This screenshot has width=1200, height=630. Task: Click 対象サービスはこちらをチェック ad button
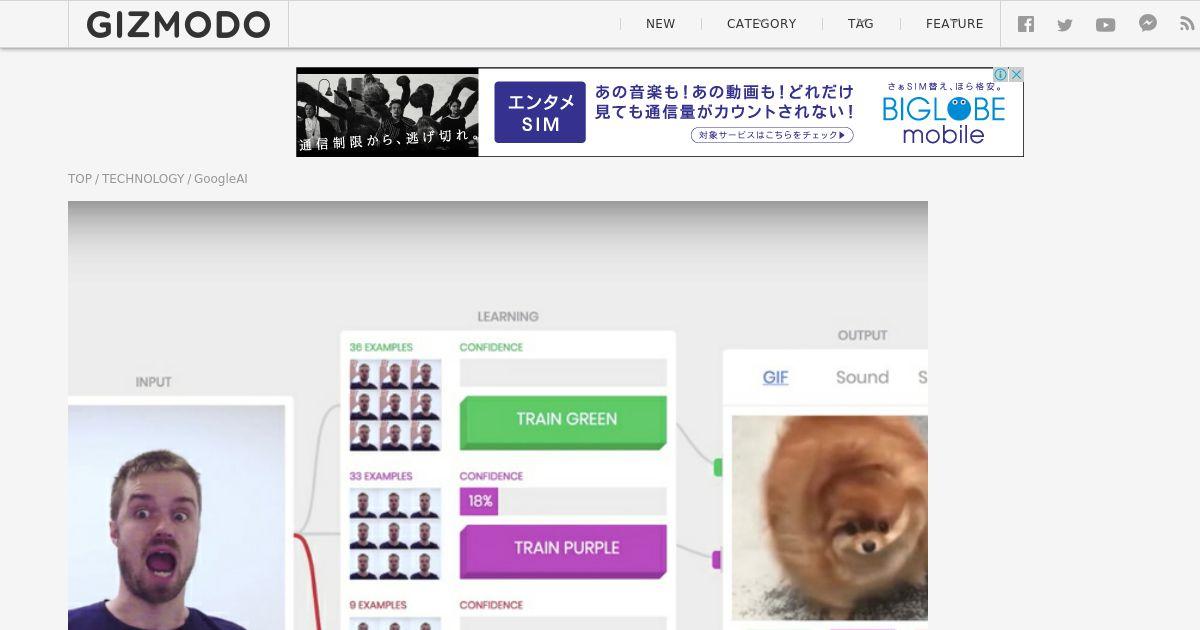pos(772,135)
